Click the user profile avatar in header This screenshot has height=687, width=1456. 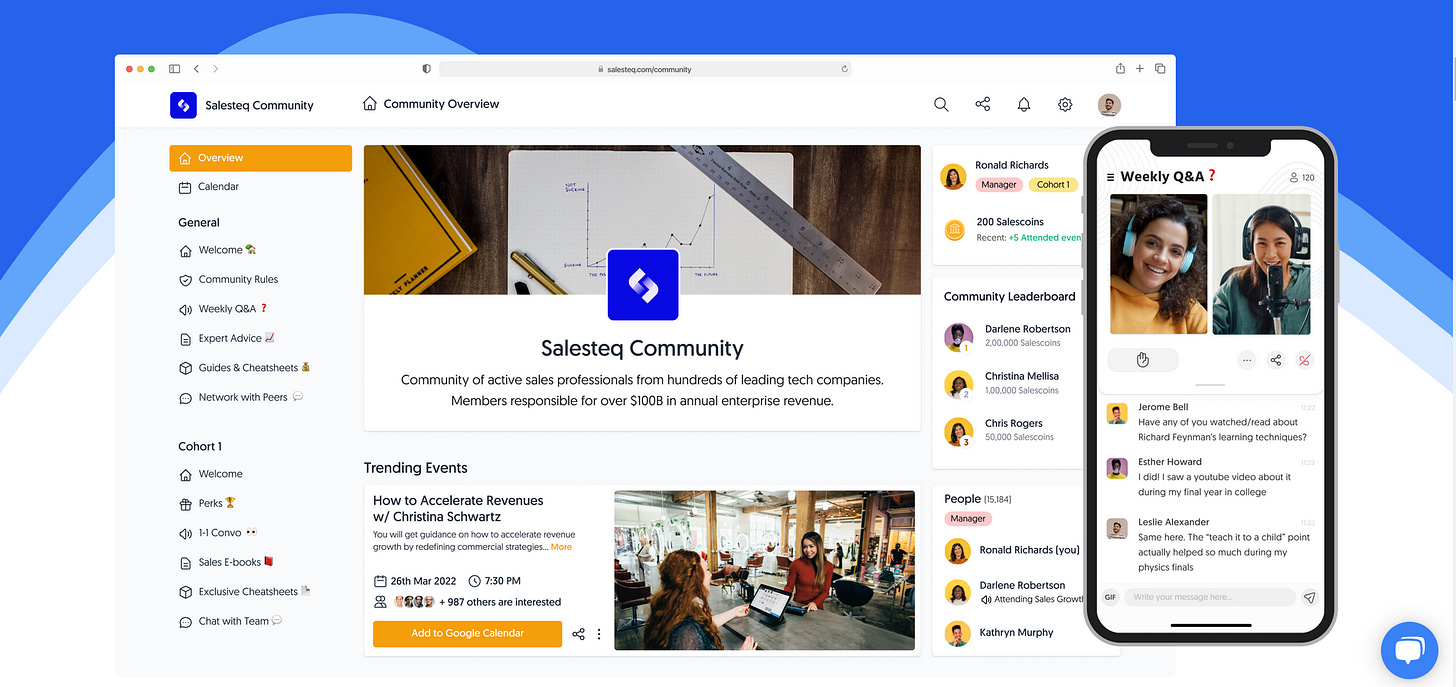(1109, 105)
